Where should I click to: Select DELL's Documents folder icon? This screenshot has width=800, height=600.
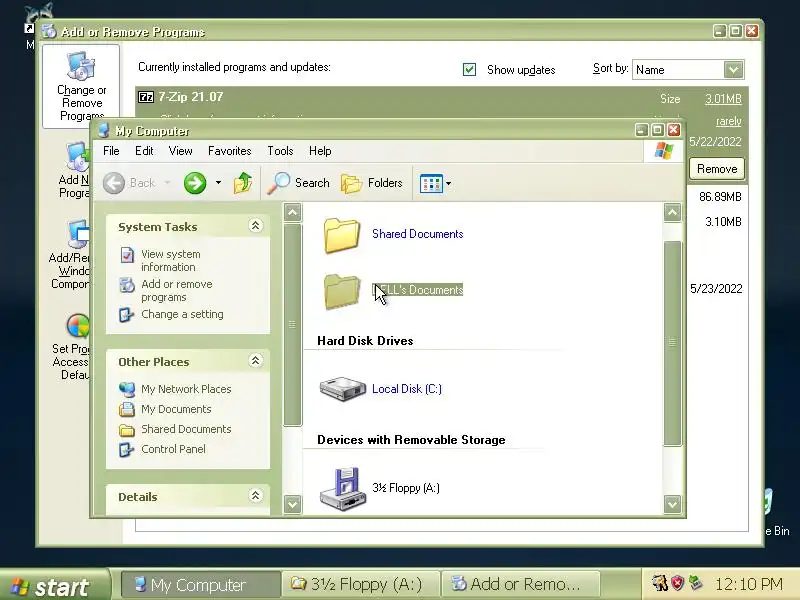click(x=342, y=291)
